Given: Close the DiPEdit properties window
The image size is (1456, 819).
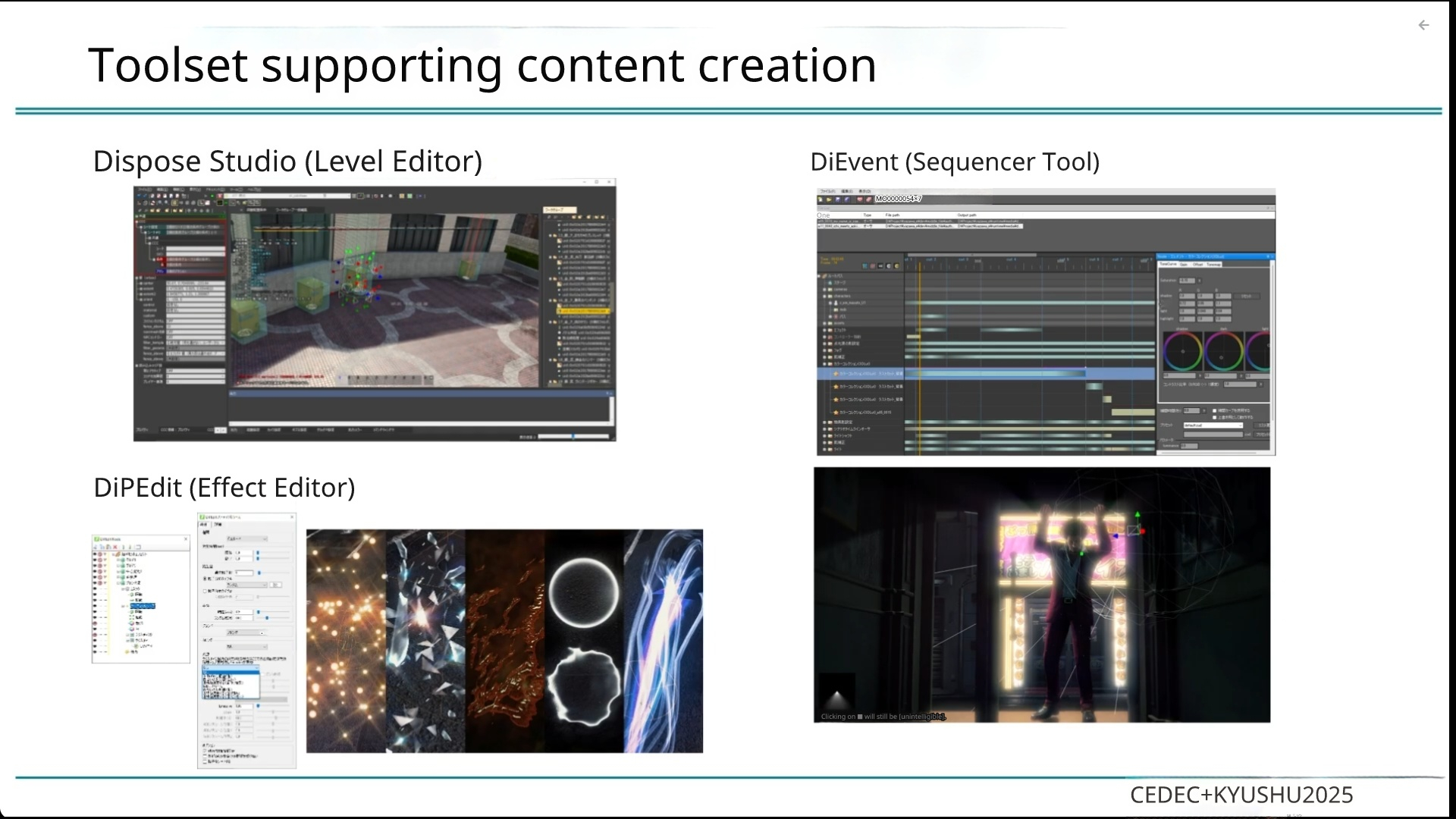Looking at the screenshot, I should point(292,517).
